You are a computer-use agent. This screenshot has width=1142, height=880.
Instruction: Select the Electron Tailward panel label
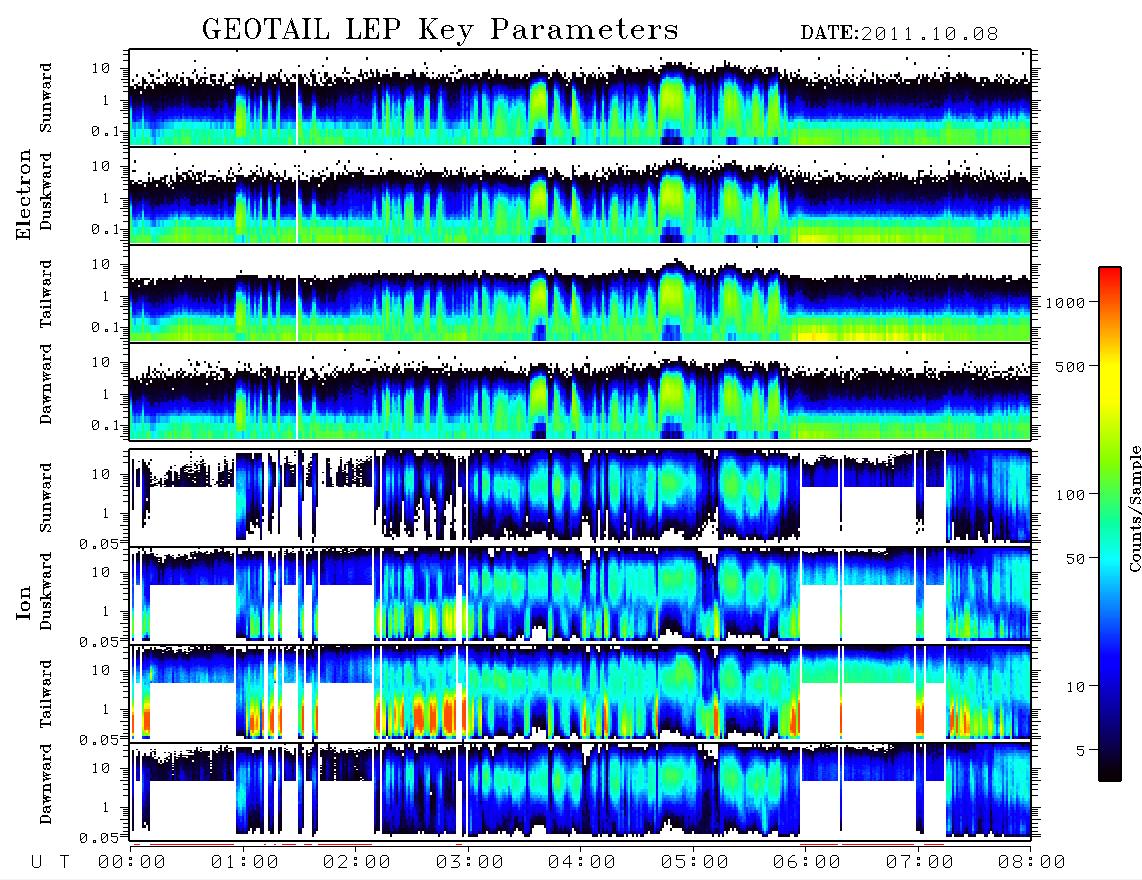point(46,294)
